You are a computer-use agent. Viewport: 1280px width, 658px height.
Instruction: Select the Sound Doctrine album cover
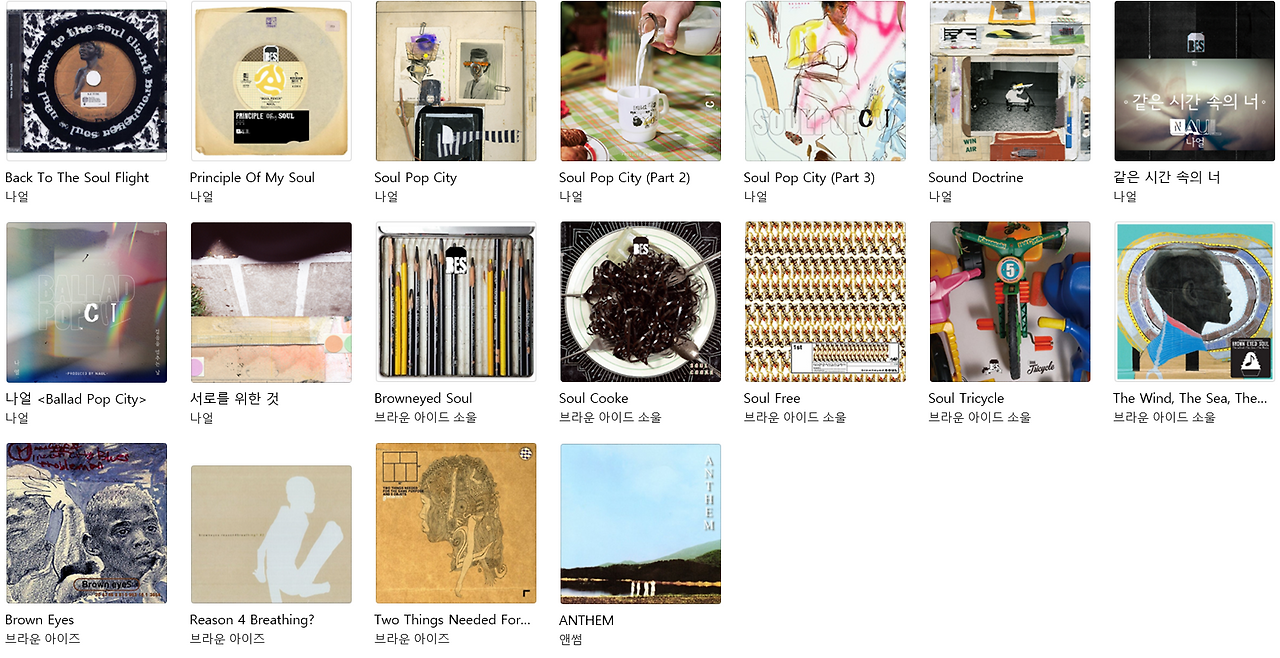1010,81
